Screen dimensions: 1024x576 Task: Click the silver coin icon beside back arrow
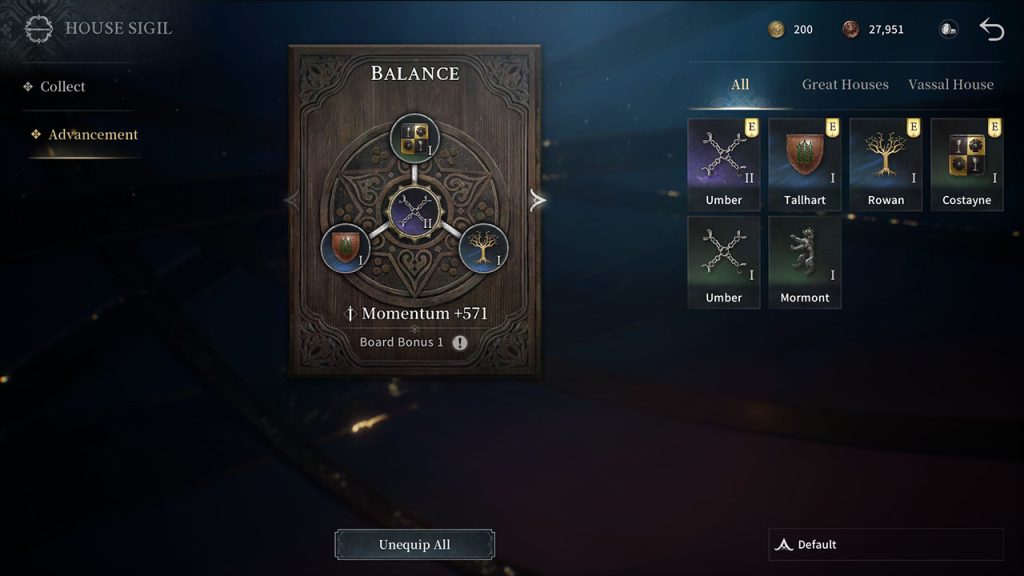point(948,29)
